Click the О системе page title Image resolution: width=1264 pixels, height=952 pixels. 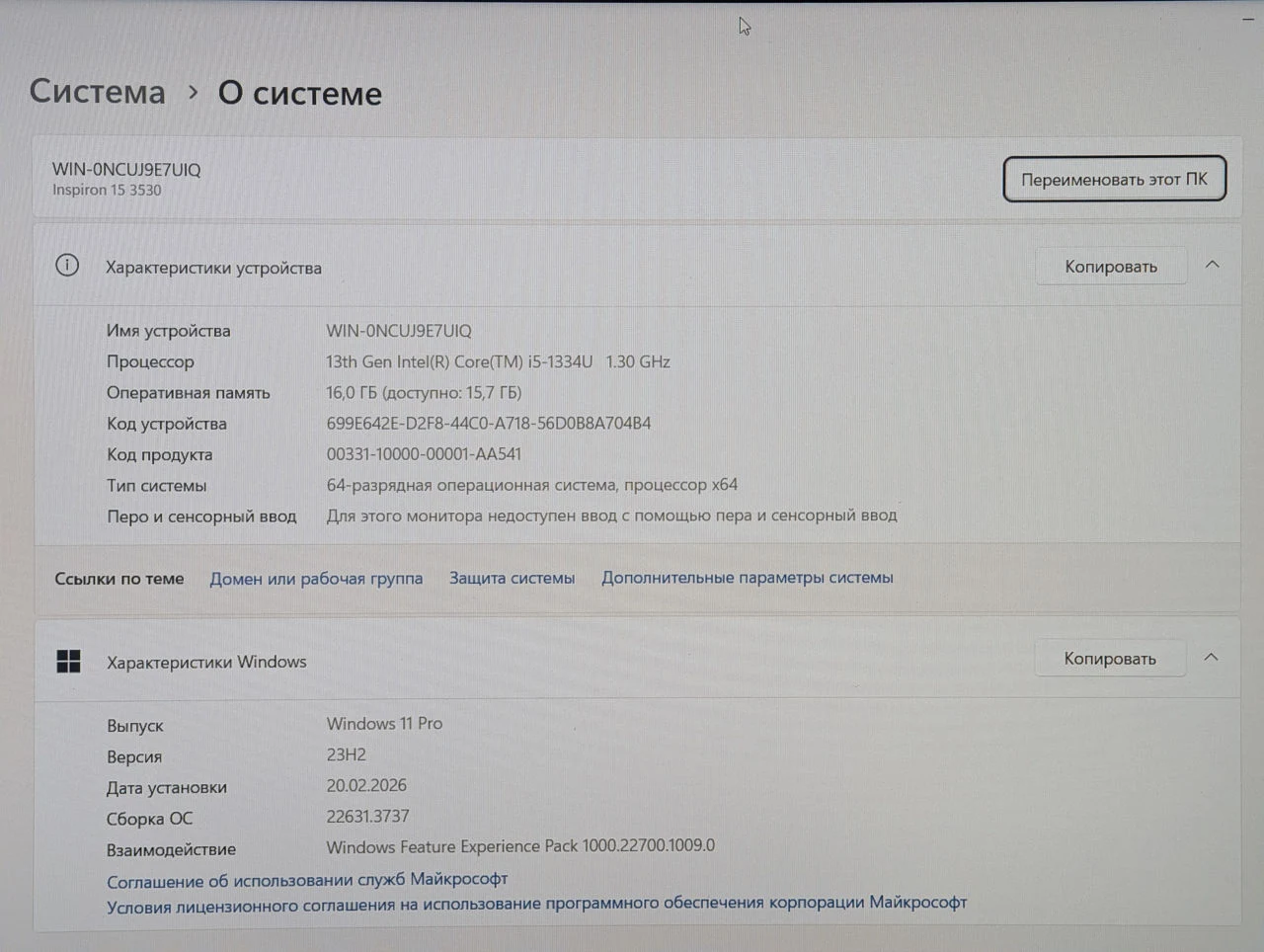click(x=300, y=93)
